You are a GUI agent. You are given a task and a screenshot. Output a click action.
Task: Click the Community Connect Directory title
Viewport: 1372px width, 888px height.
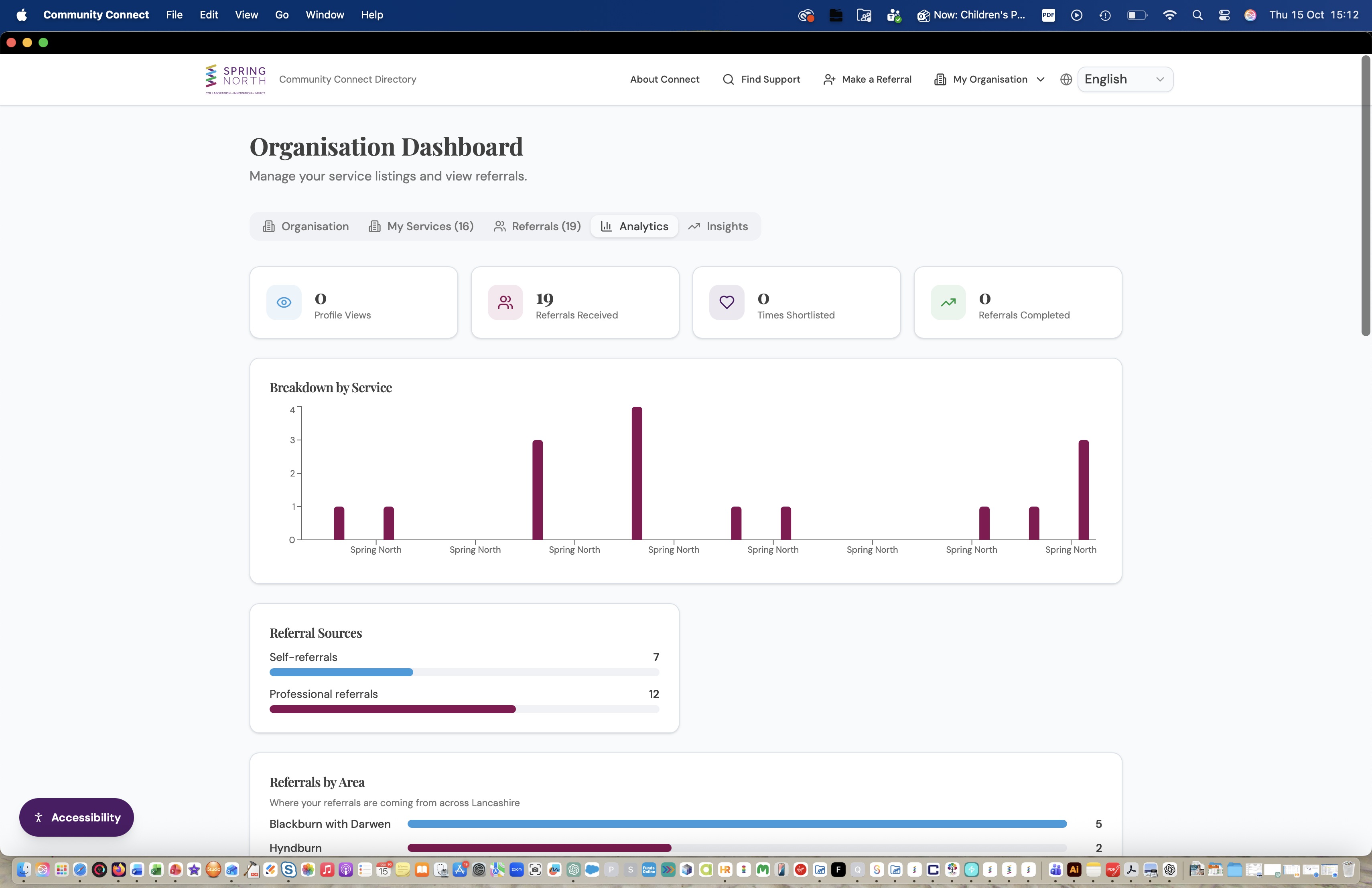347,79
